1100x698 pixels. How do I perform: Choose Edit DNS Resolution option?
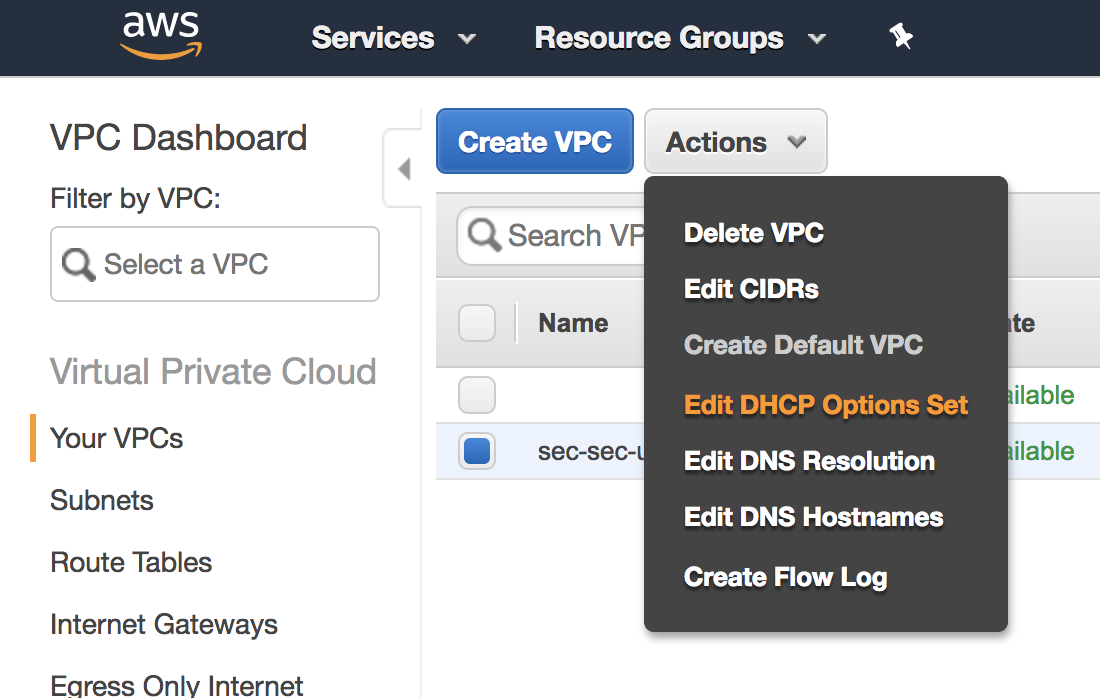(809, 461)
